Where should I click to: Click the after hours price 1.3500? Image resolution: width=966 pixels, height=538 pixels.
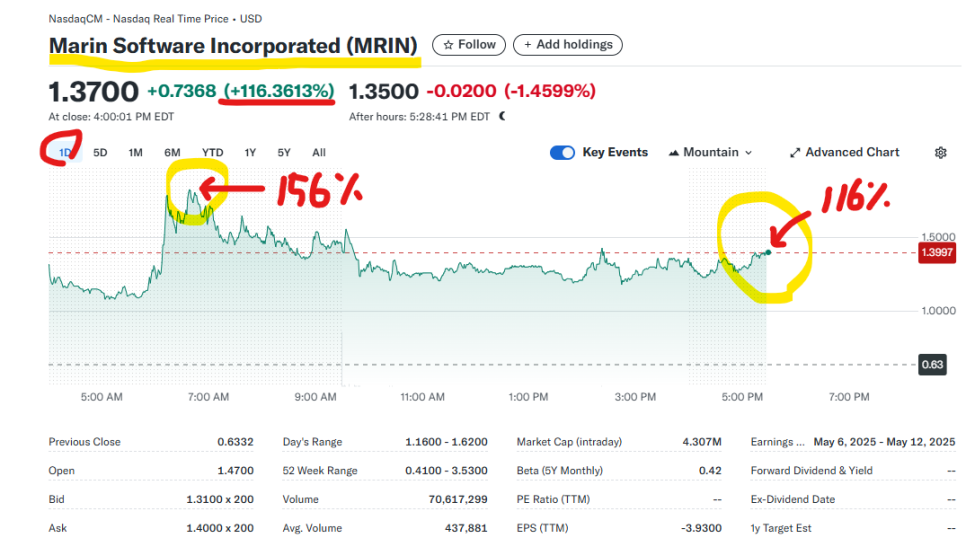click(x=384, y=91)
